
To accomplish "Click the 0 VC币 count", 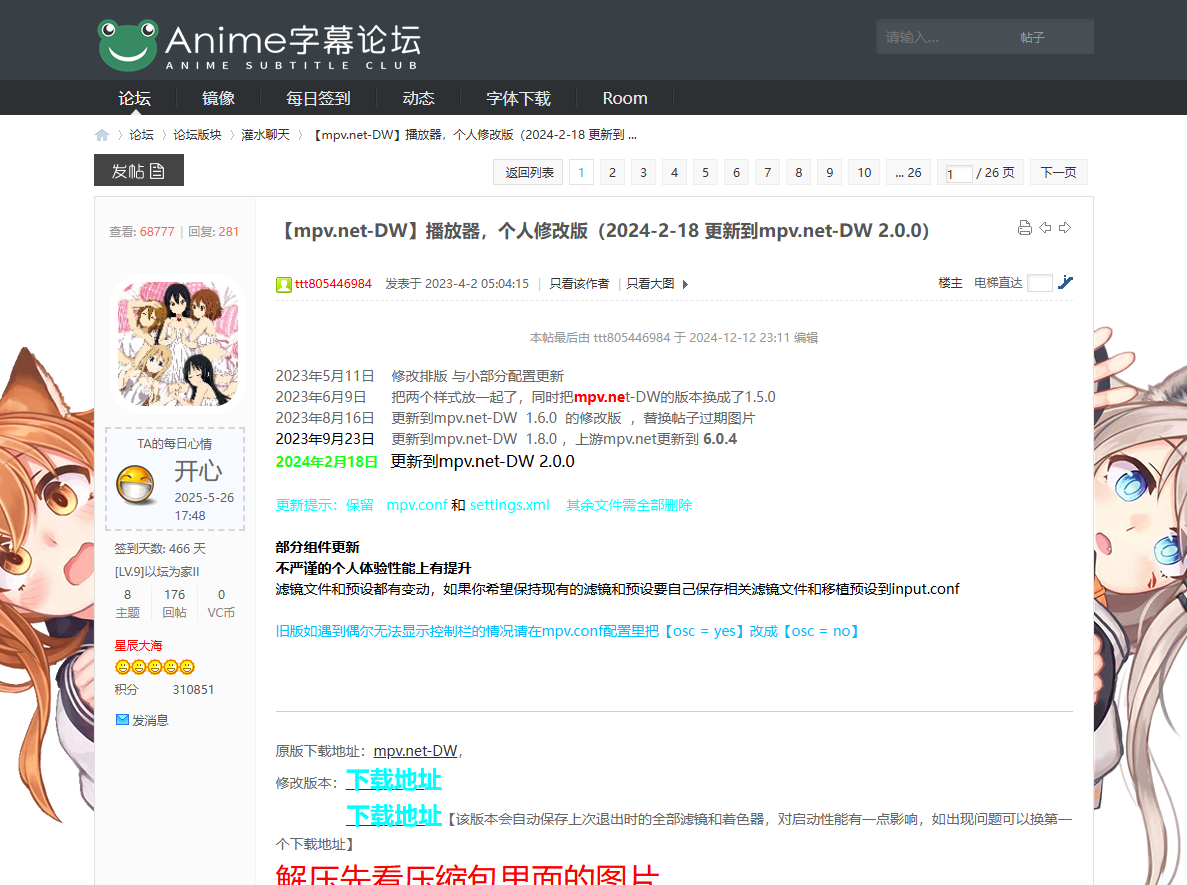I will (221, 603).
